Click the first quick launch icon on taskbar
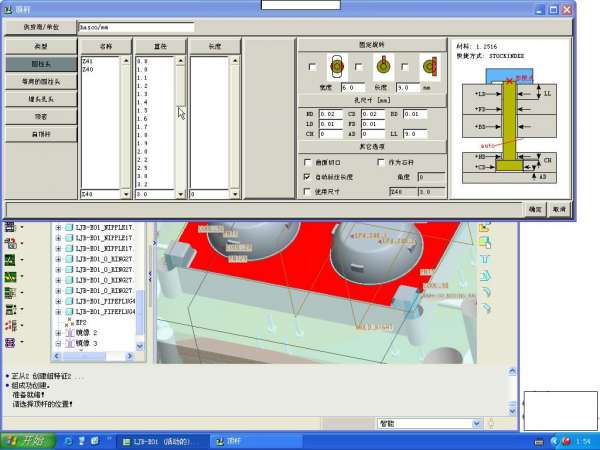The image size is (600, 450). click(68, 441)
